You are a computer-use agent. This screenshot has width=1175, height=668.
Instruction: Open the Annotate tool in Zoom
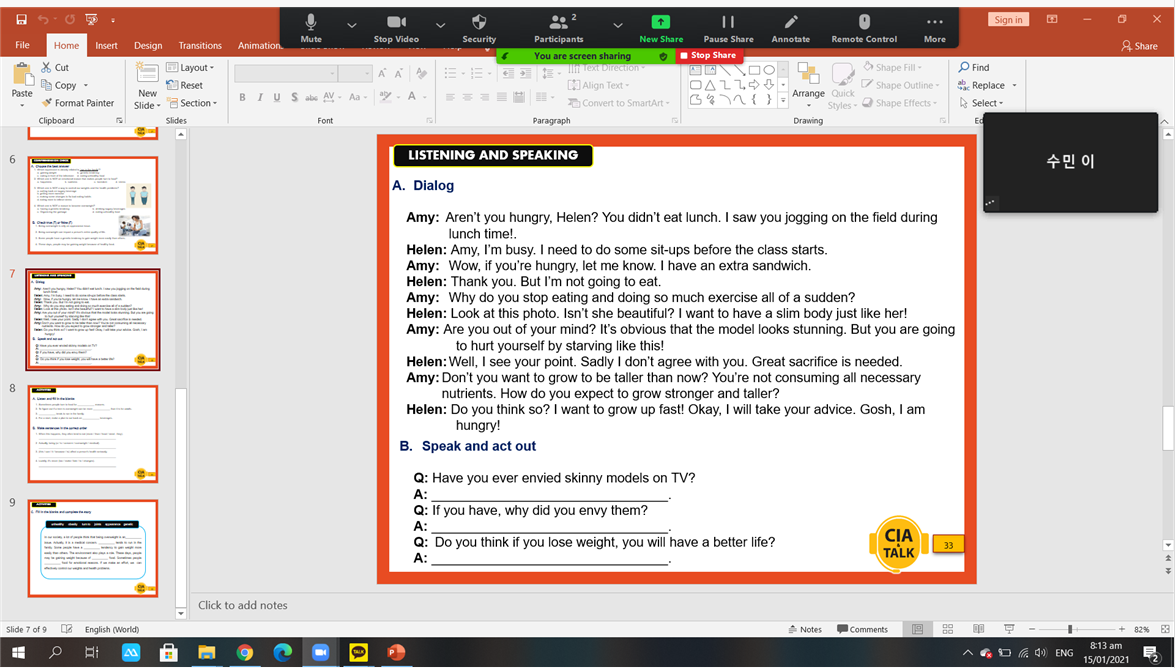coord(791,28)
